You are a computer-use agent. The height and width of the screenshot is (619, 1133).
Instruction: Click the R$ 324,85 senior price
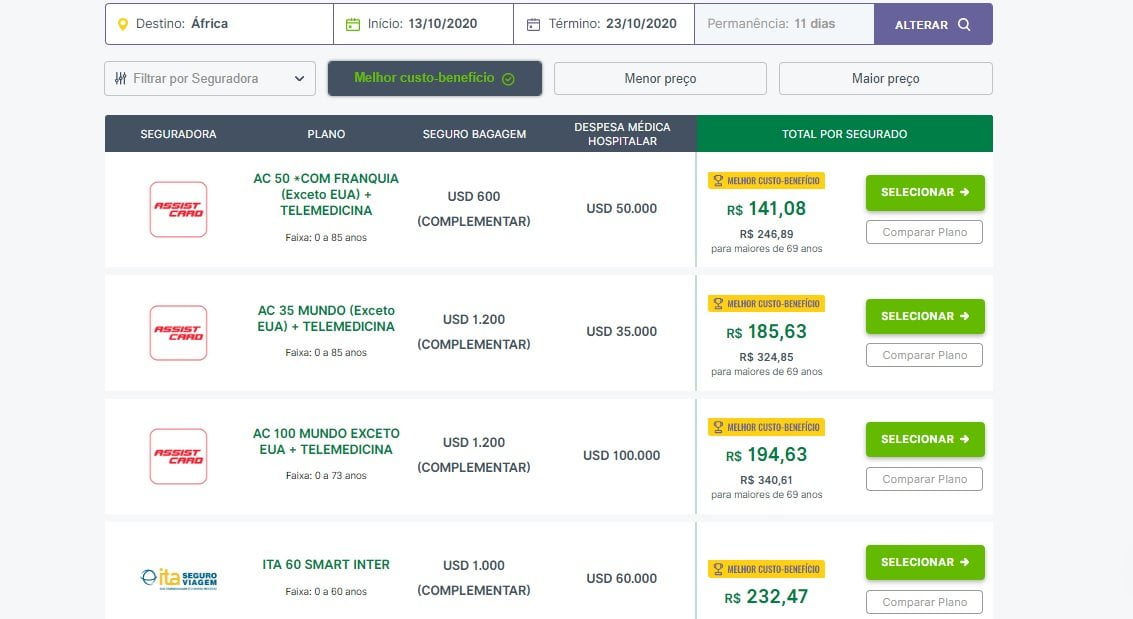click(766, 357)
